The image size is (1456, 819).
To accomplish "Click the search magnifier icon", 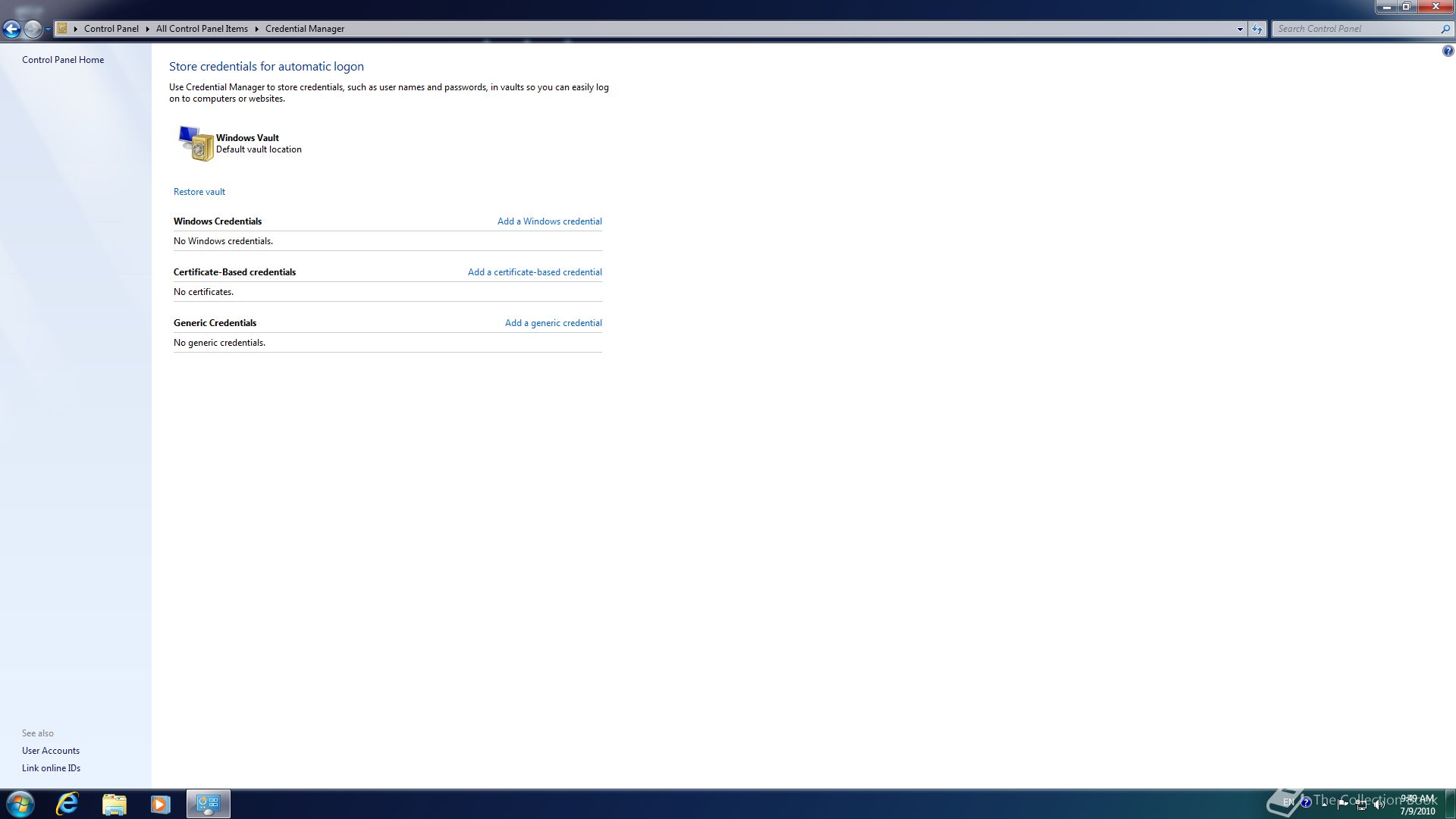I will 1445,29.
